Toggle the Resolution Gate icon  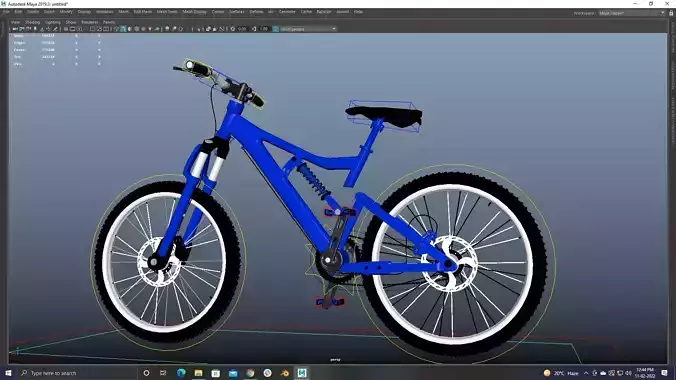[x=79, y=29]
